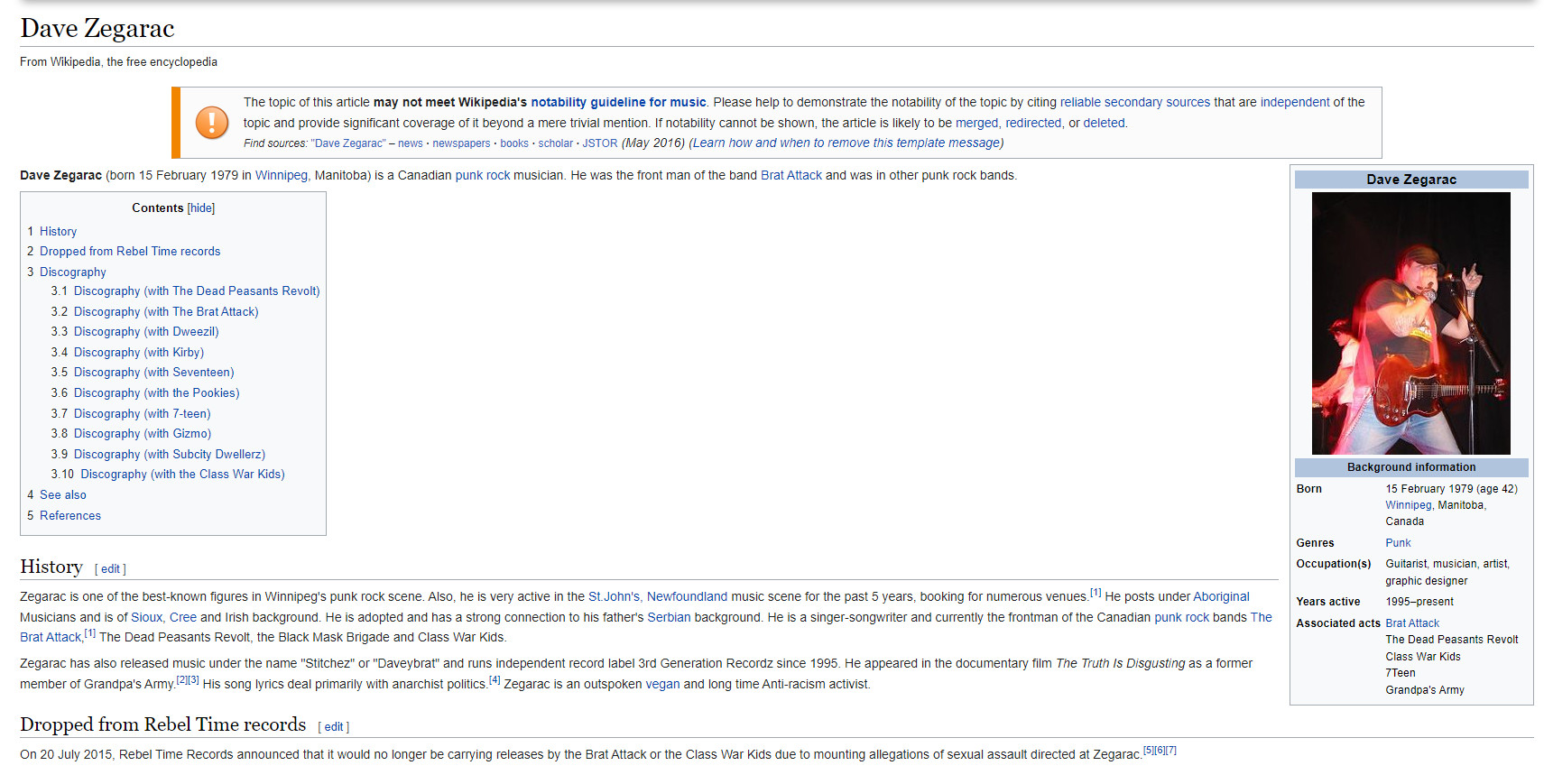Go to Discography (with Seventeen)
Screen dimensions: 1544x784
[x=154, y=373]
